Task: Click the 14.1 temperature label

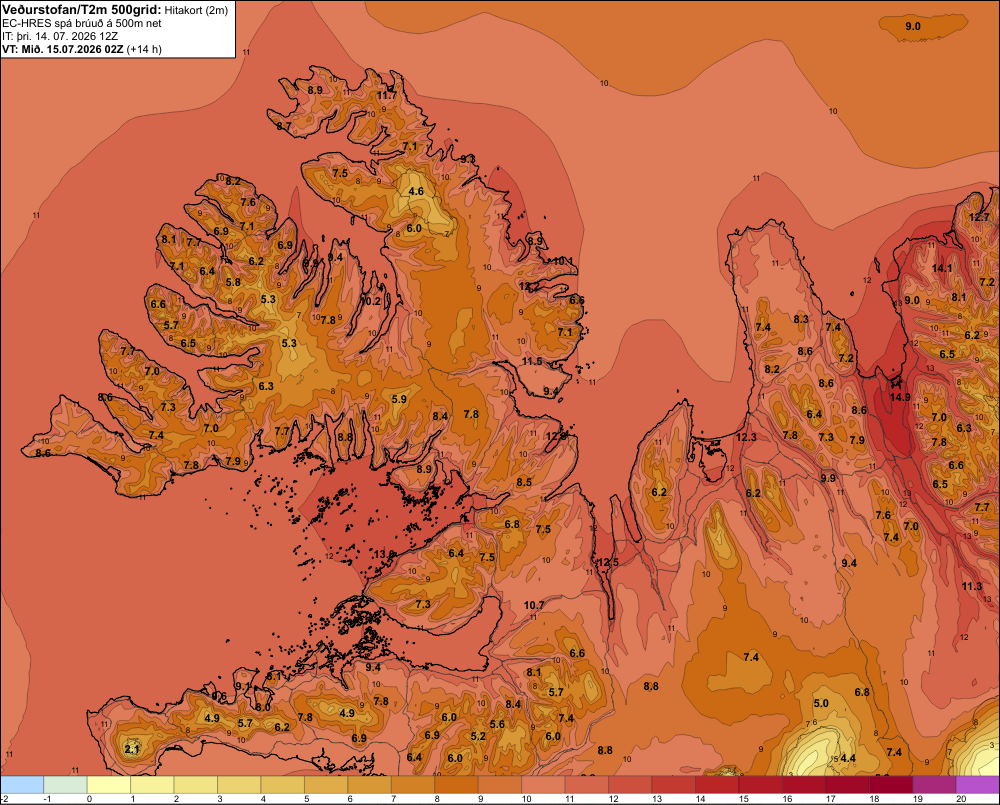Action: (942, 268)
